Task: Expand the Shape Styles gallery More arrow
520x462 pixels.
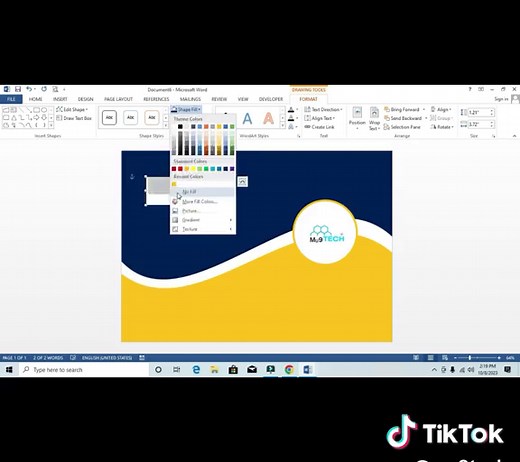Action: pyautogui.click(x=165, y=126)
